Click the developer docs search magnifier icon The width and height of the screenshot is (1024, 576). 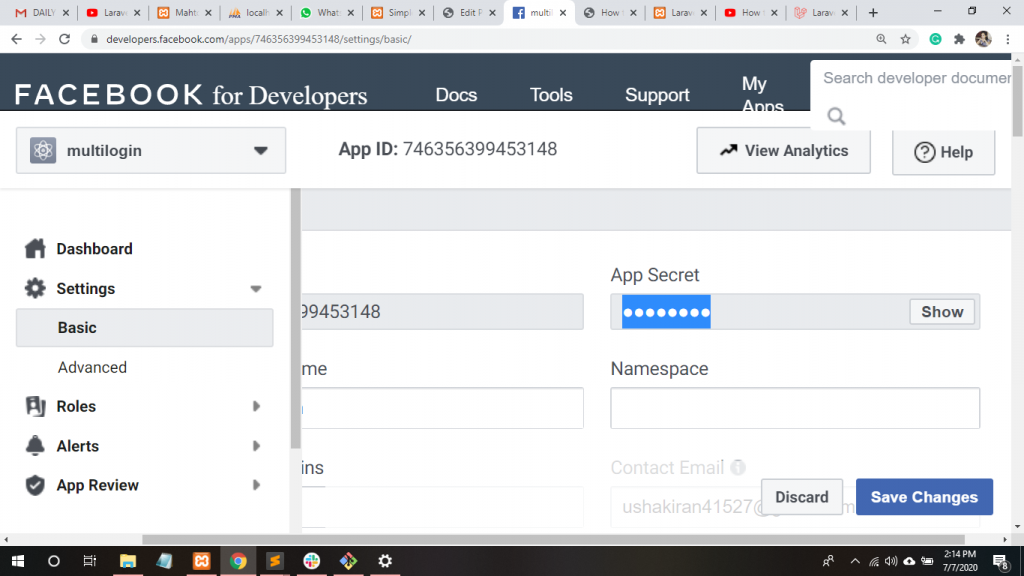pyautogui.click(x=836, y=116)
